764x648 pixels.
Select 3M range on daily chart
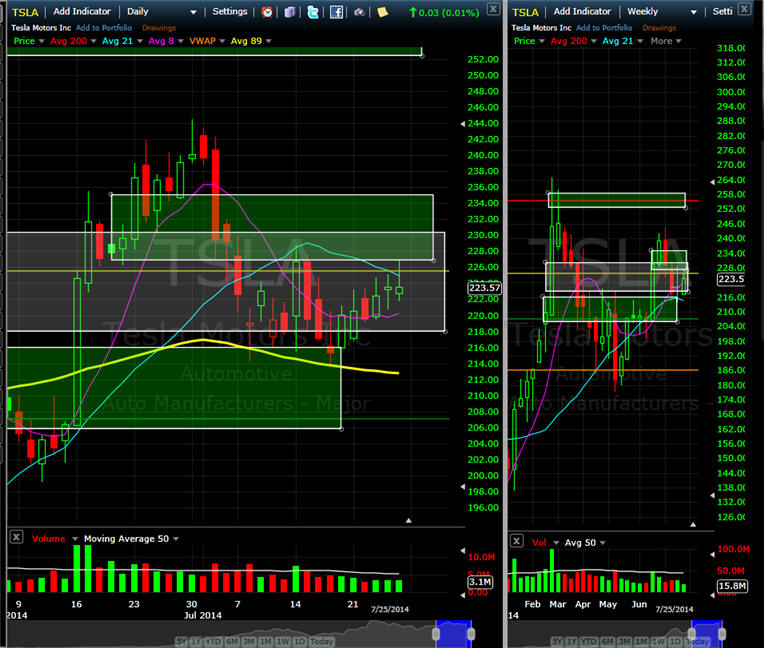click(x=248, y=641)
